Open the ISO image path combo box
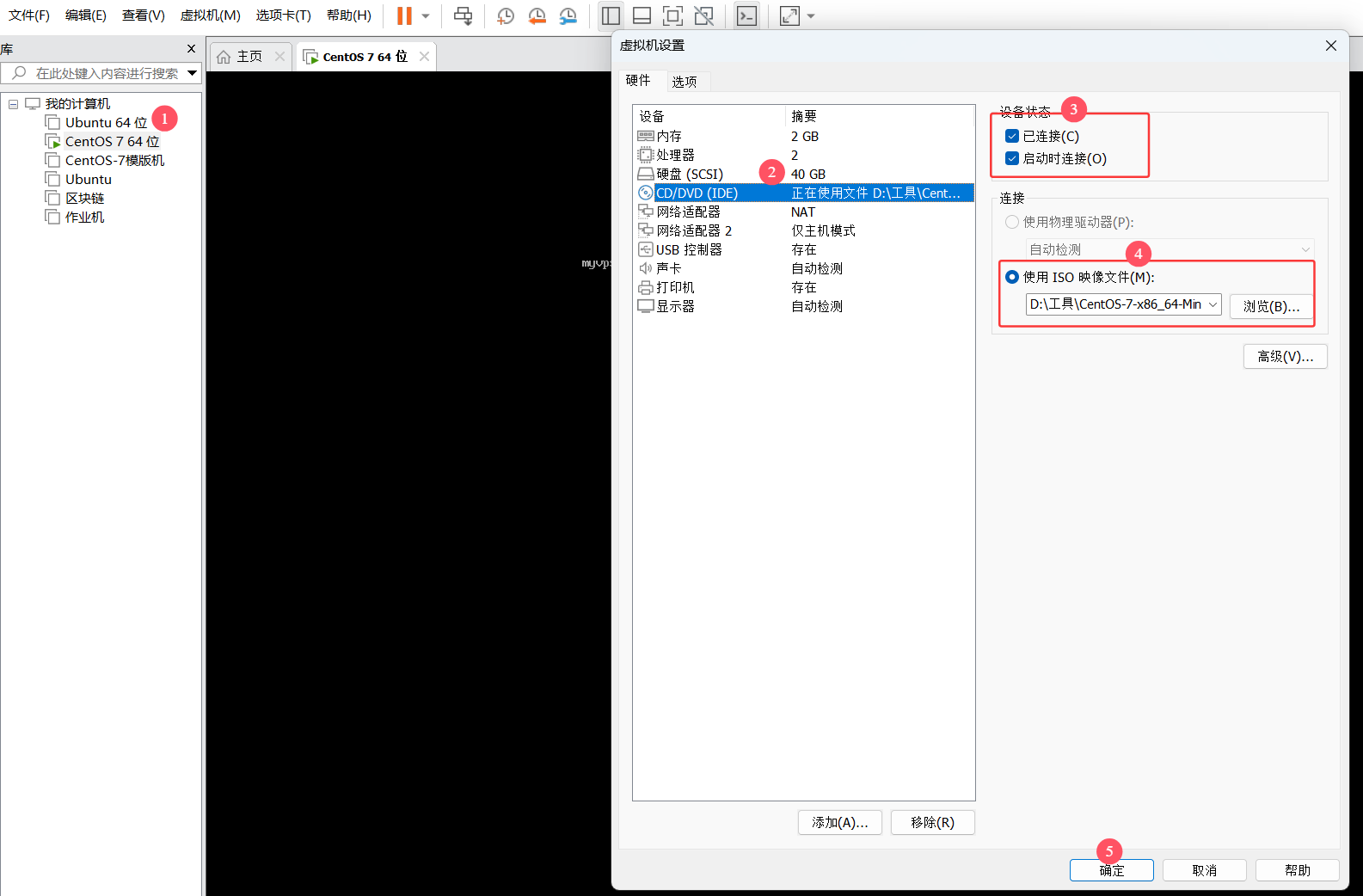1363x896 pixels. tap(1123, 304)
